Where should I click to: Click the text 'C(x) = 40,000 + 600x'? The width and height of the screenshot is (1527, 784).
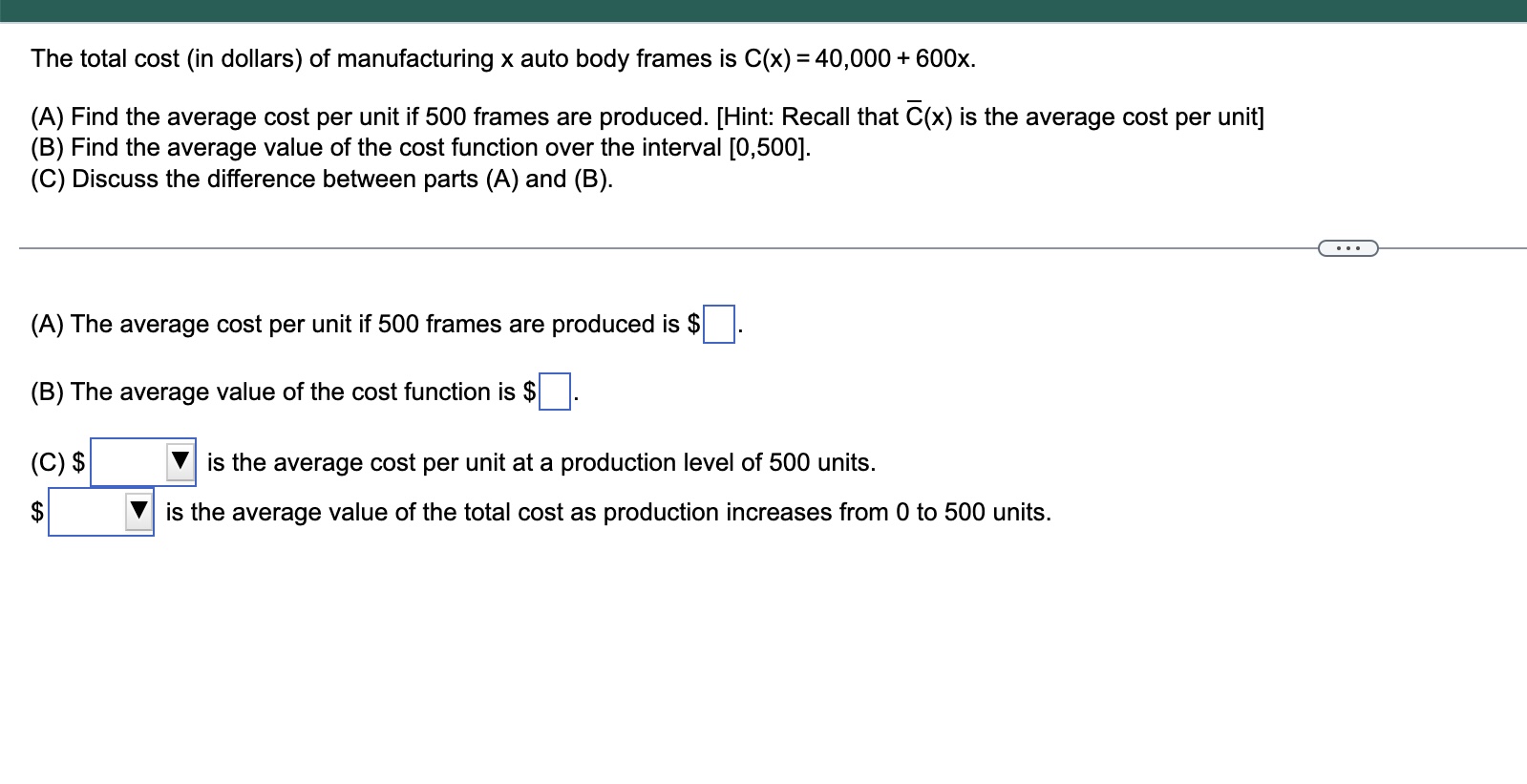(x=859, y=59)
